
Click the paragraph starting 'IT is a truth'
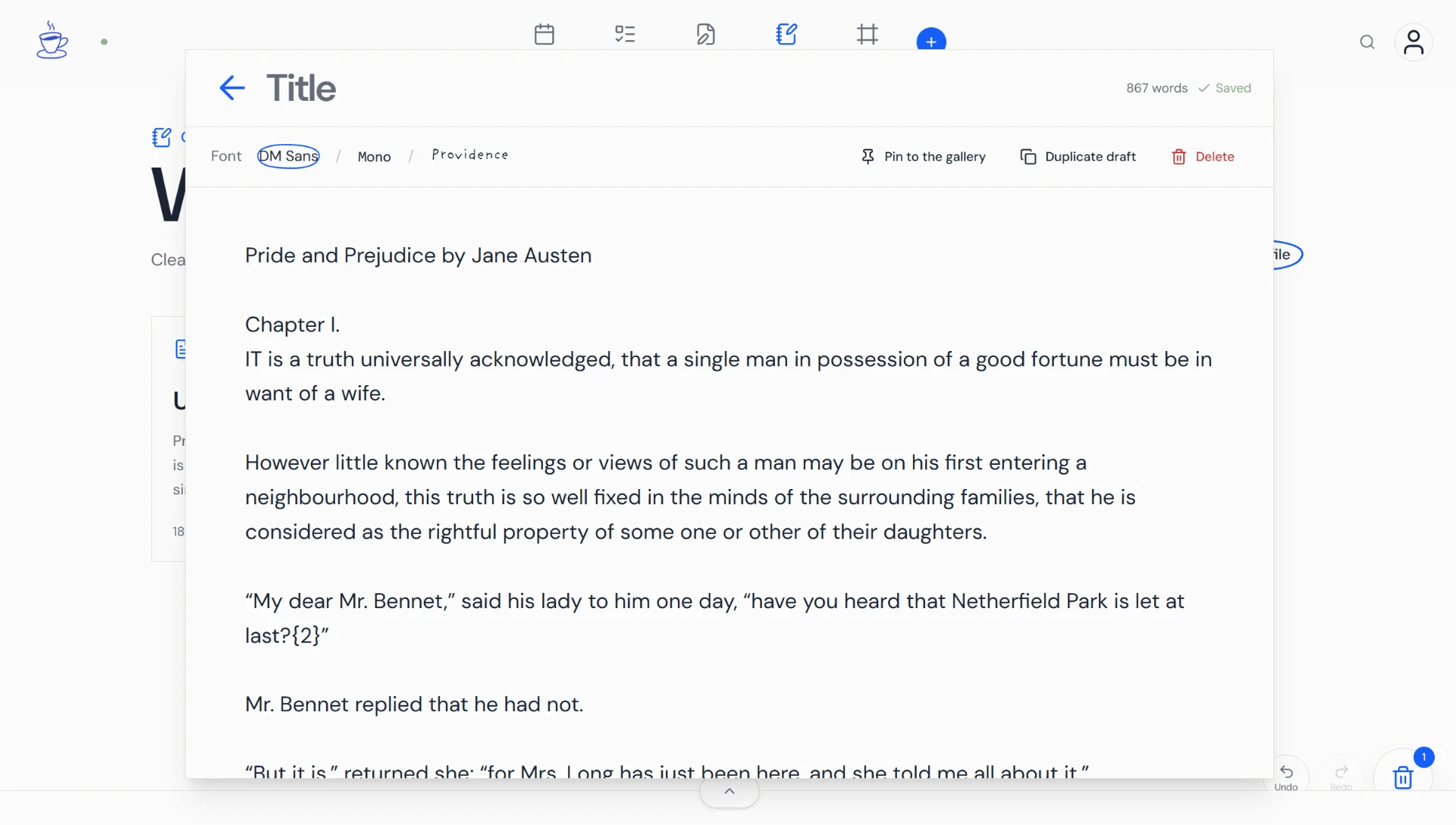[729, 376]
